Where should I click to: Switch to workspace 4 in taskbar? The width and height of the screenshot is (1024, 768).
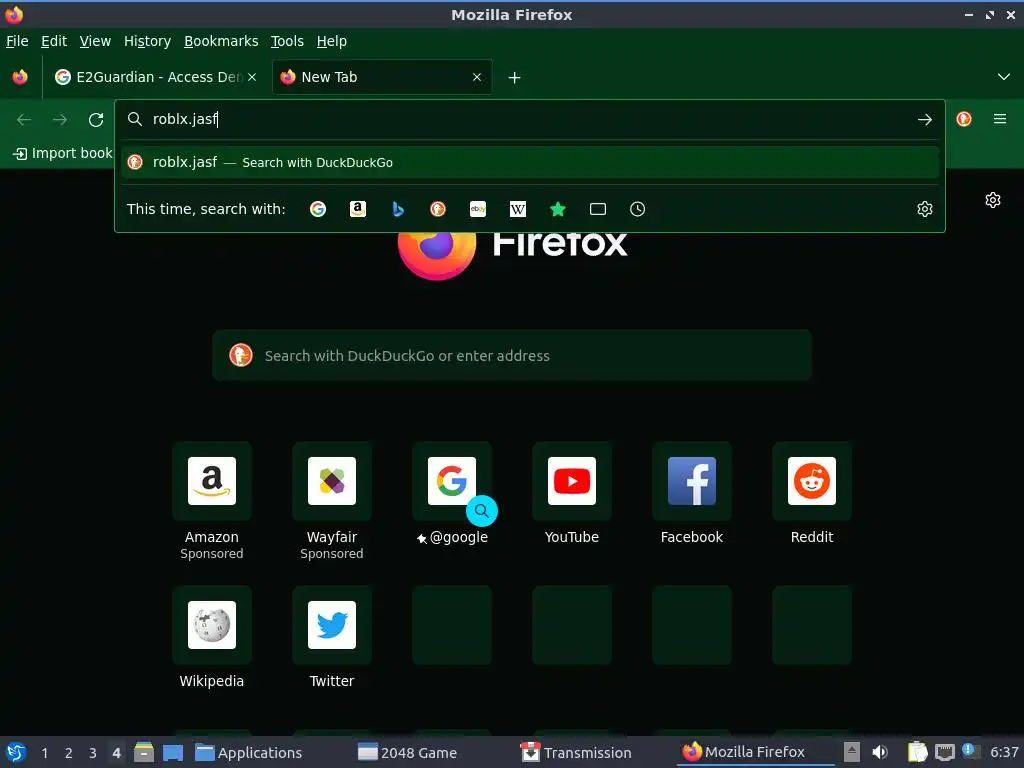(x=116, y=753)
